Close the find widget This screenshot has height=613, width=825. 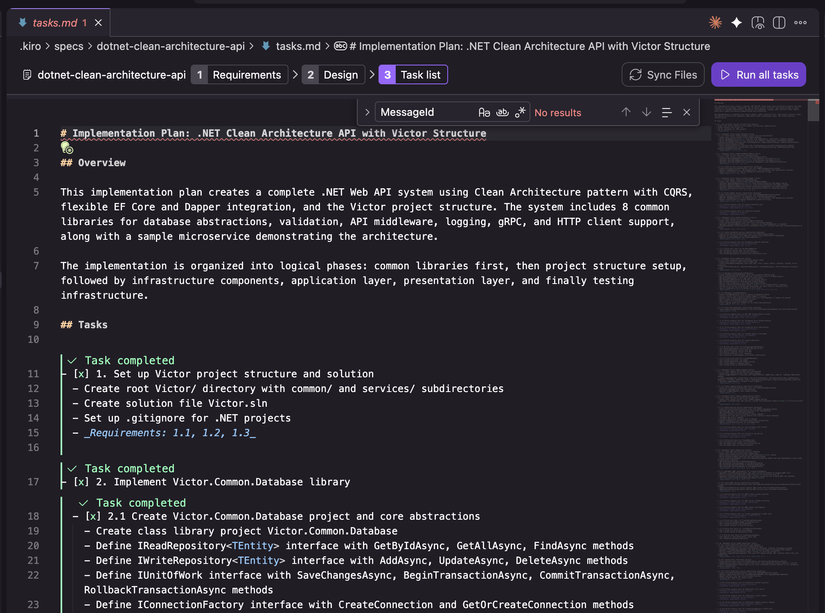tap(687, 112)
